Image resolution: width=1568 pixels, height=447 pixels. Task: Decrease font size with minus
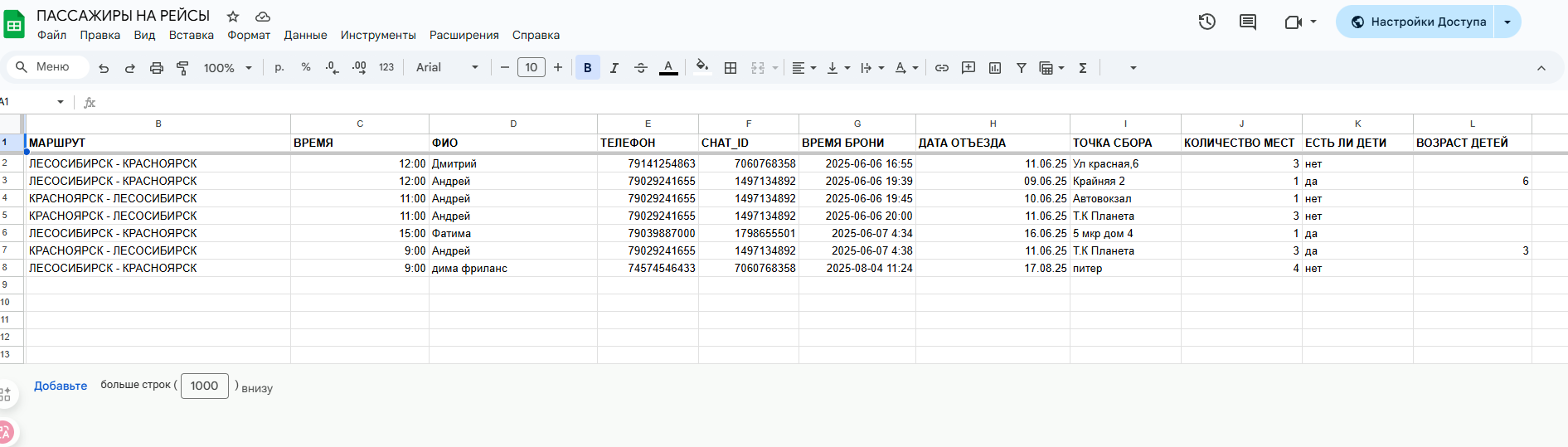click(505, 68)
